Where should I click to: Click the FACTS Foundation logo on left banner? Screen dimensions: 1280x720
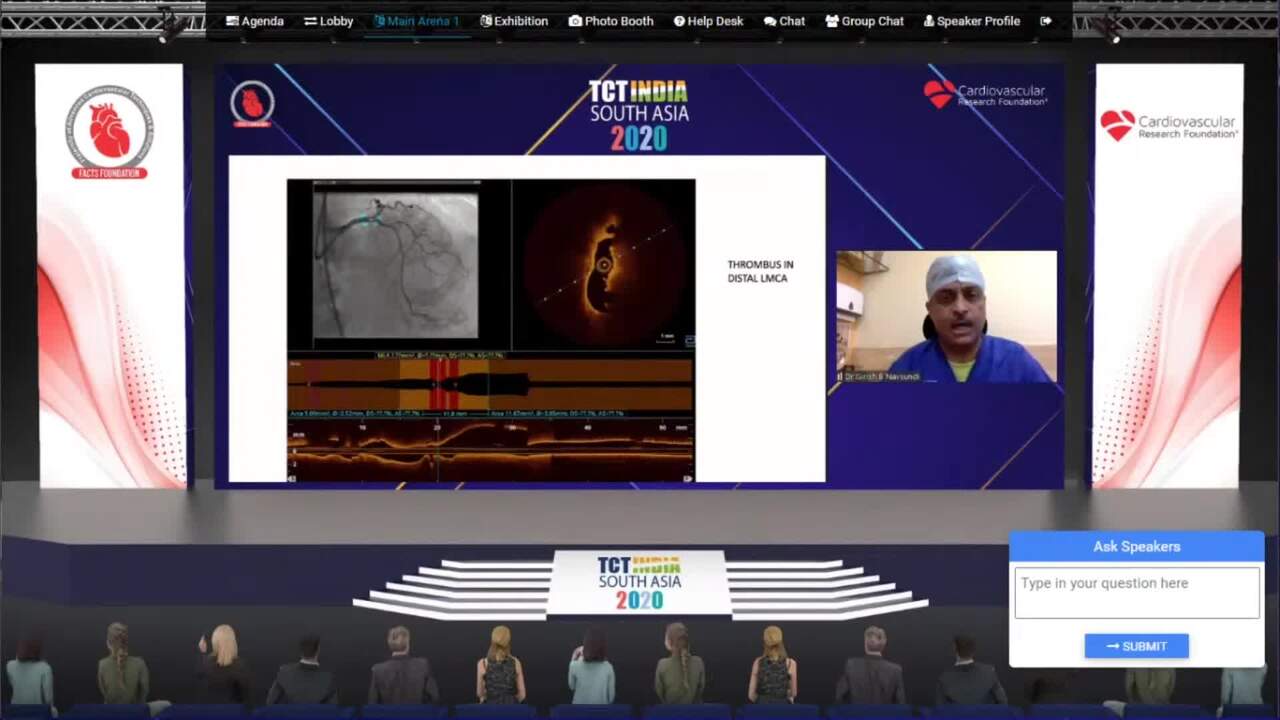coord(110,131)
